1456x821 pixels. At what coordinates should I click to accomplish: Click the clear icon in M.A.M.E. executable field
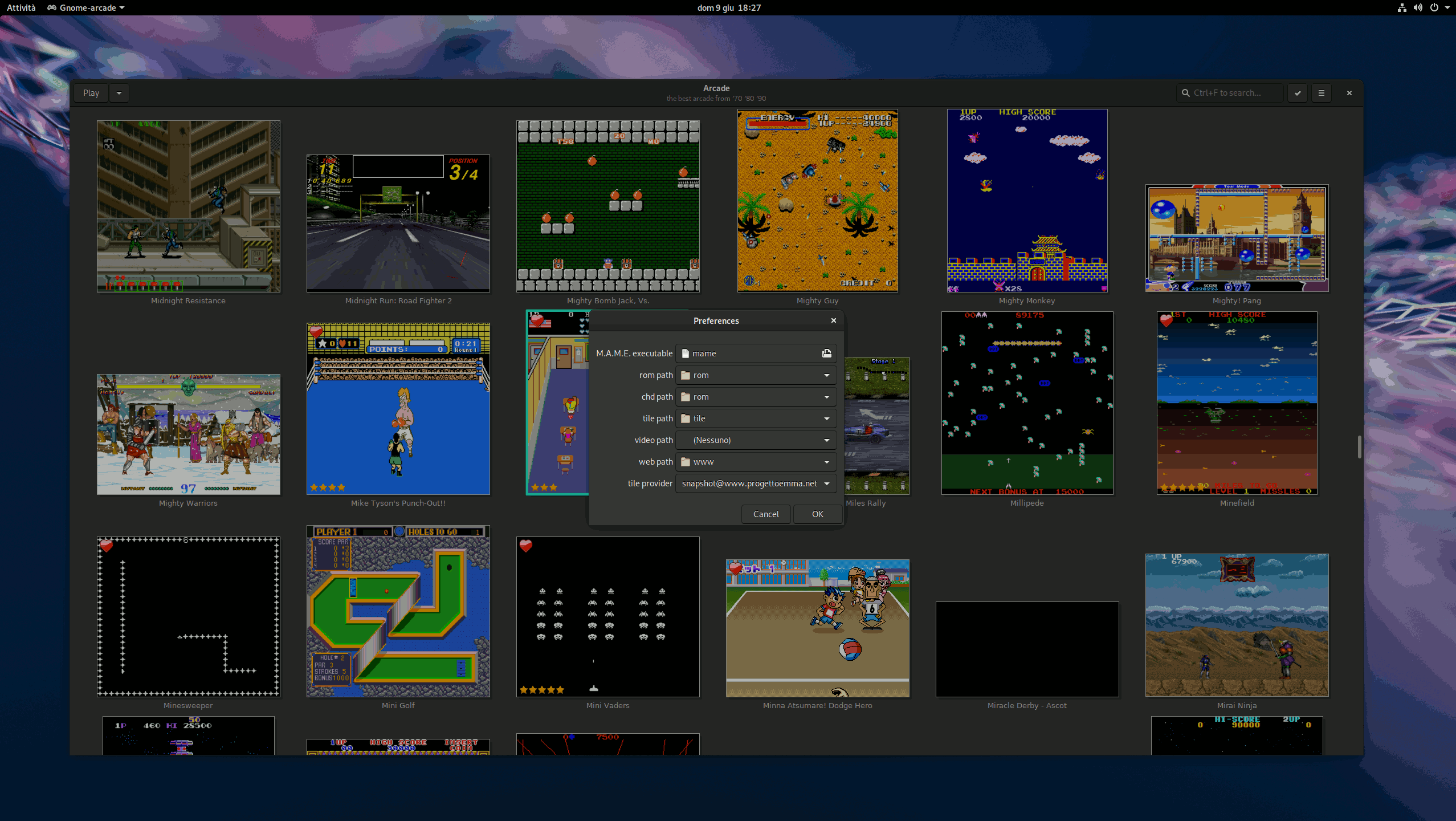826,353
